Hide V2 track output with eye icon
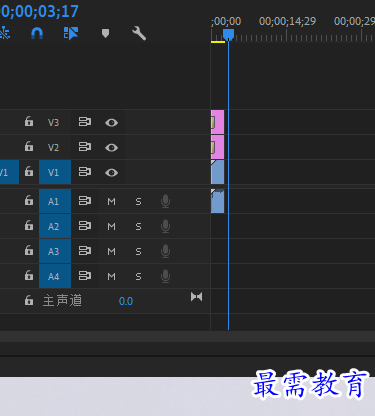This screenshot has width=375, height=416. [x=111, y=148]
